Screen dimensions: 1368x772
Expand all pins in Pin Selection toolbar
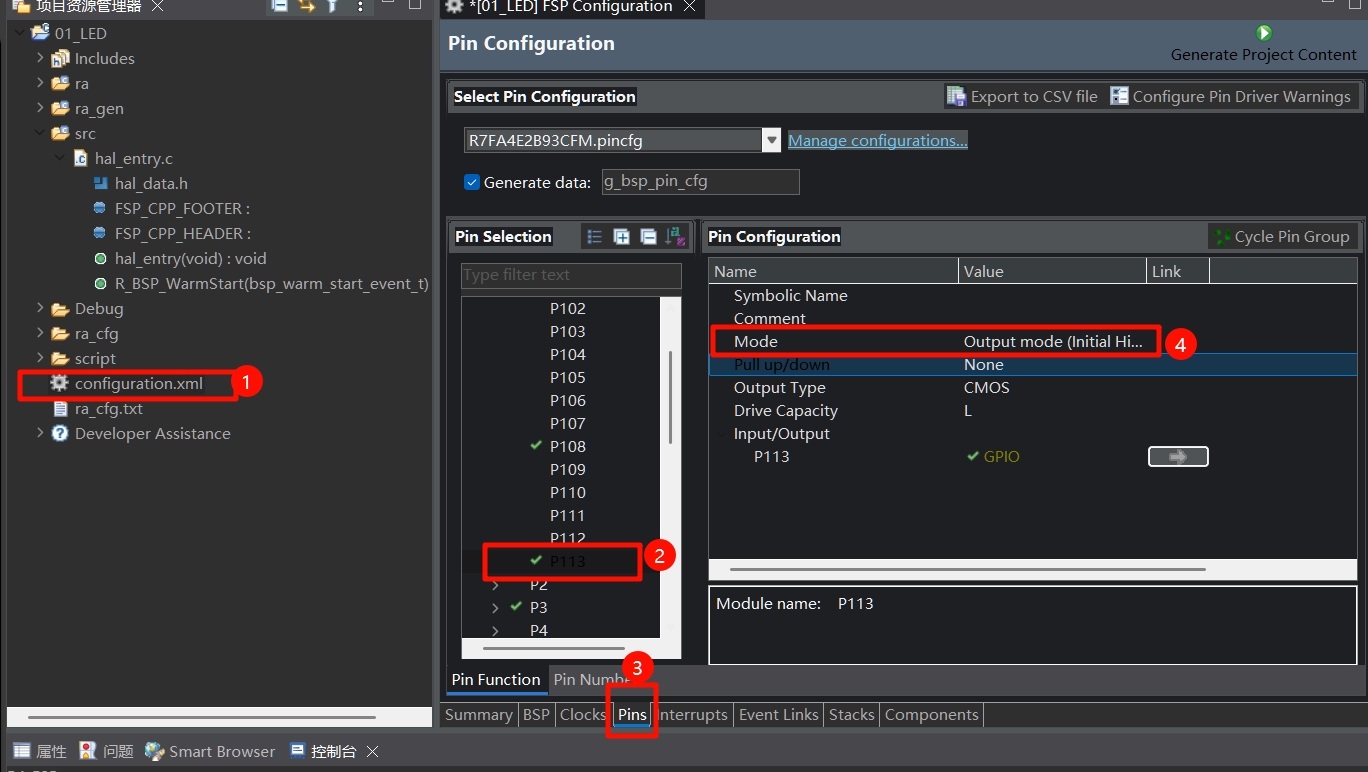[x=621, y=237]
